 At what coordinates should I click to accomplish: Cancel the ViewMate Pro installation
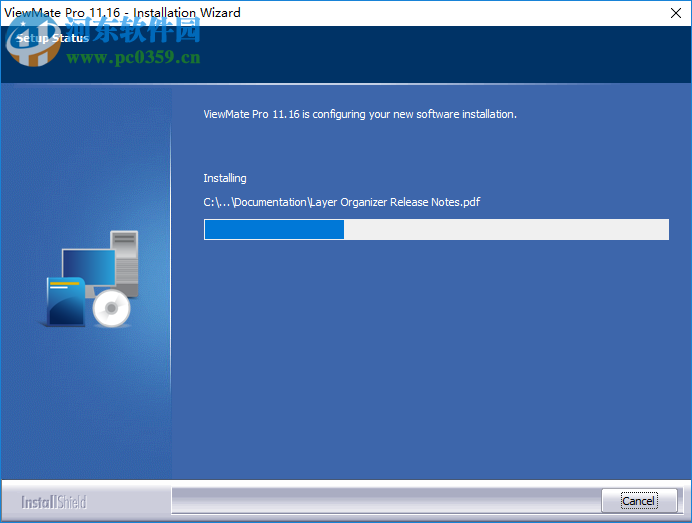[x=639, y=500]
